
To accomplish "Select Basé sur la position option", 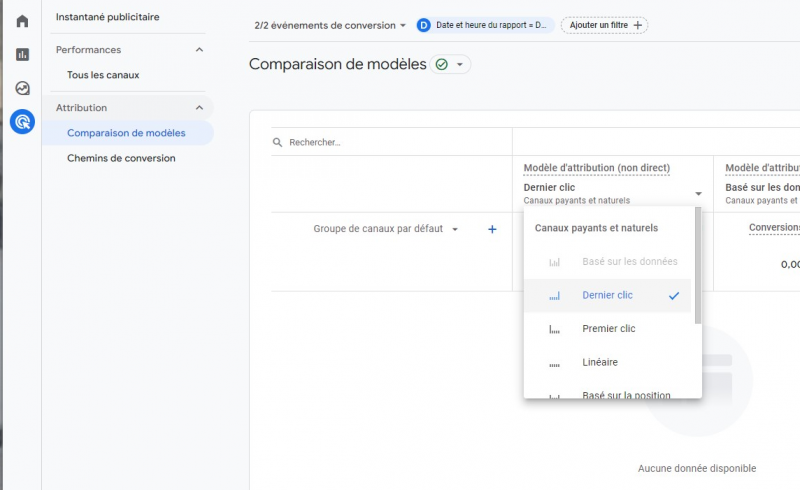I will click(607, 393).
